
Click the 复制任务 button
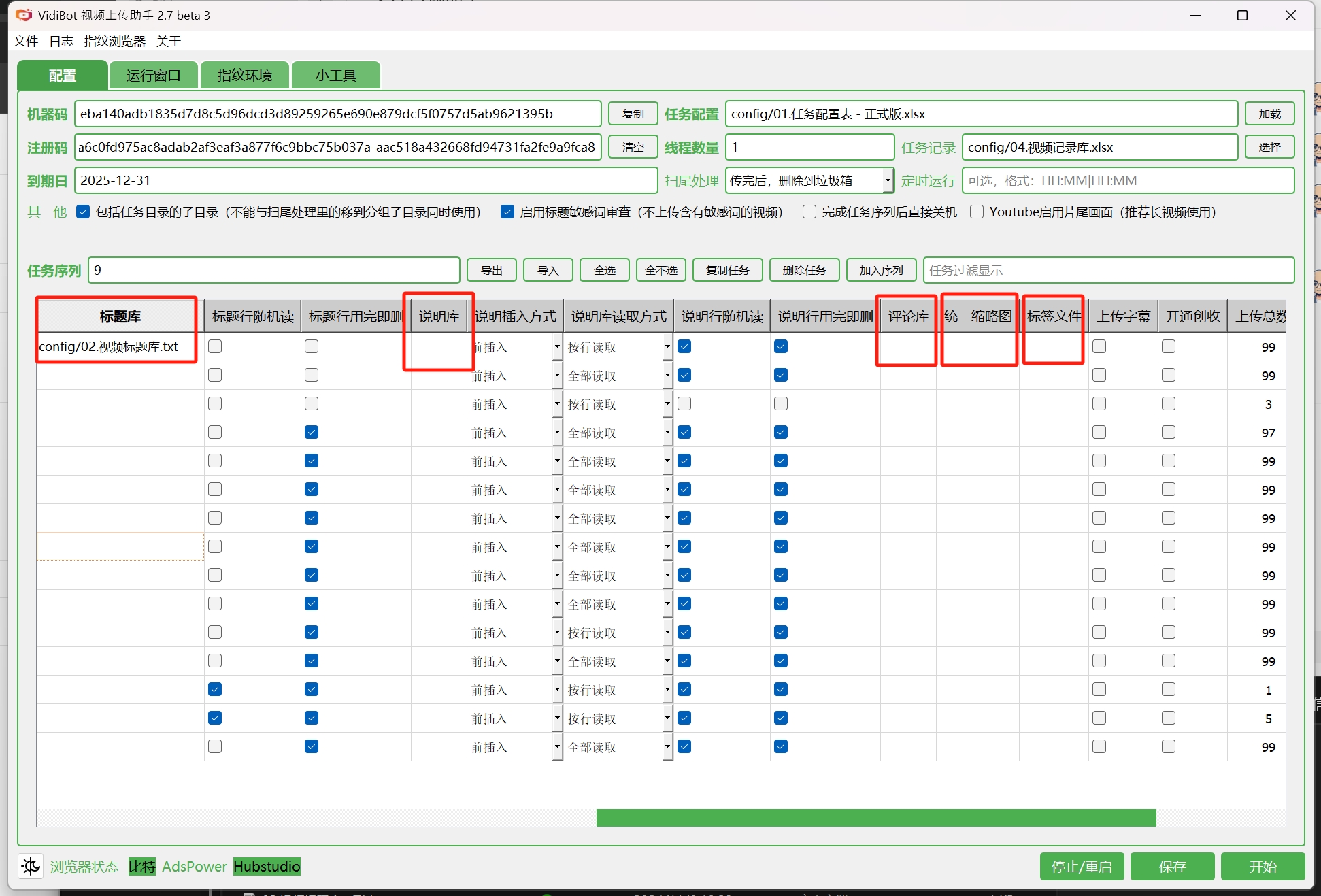[727, 270]
